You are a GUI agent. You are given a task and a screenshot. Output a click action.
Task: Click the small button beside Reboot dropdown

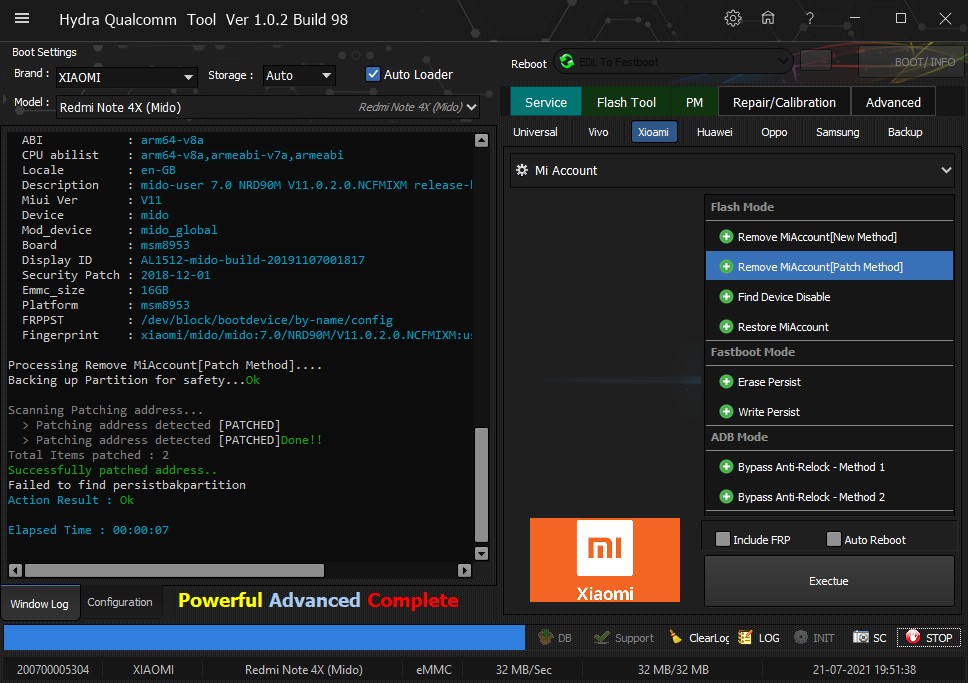pos(816,61)
